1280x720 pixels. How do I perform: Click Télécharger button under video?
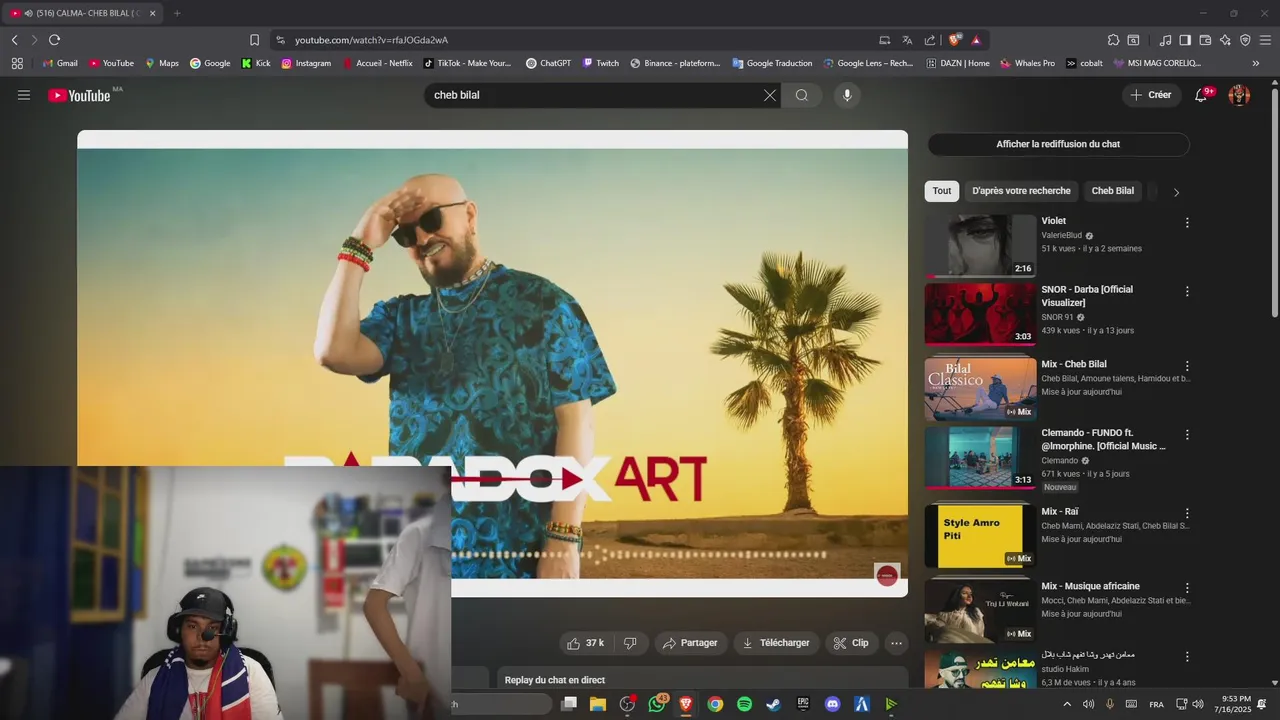tap(776, 643)
